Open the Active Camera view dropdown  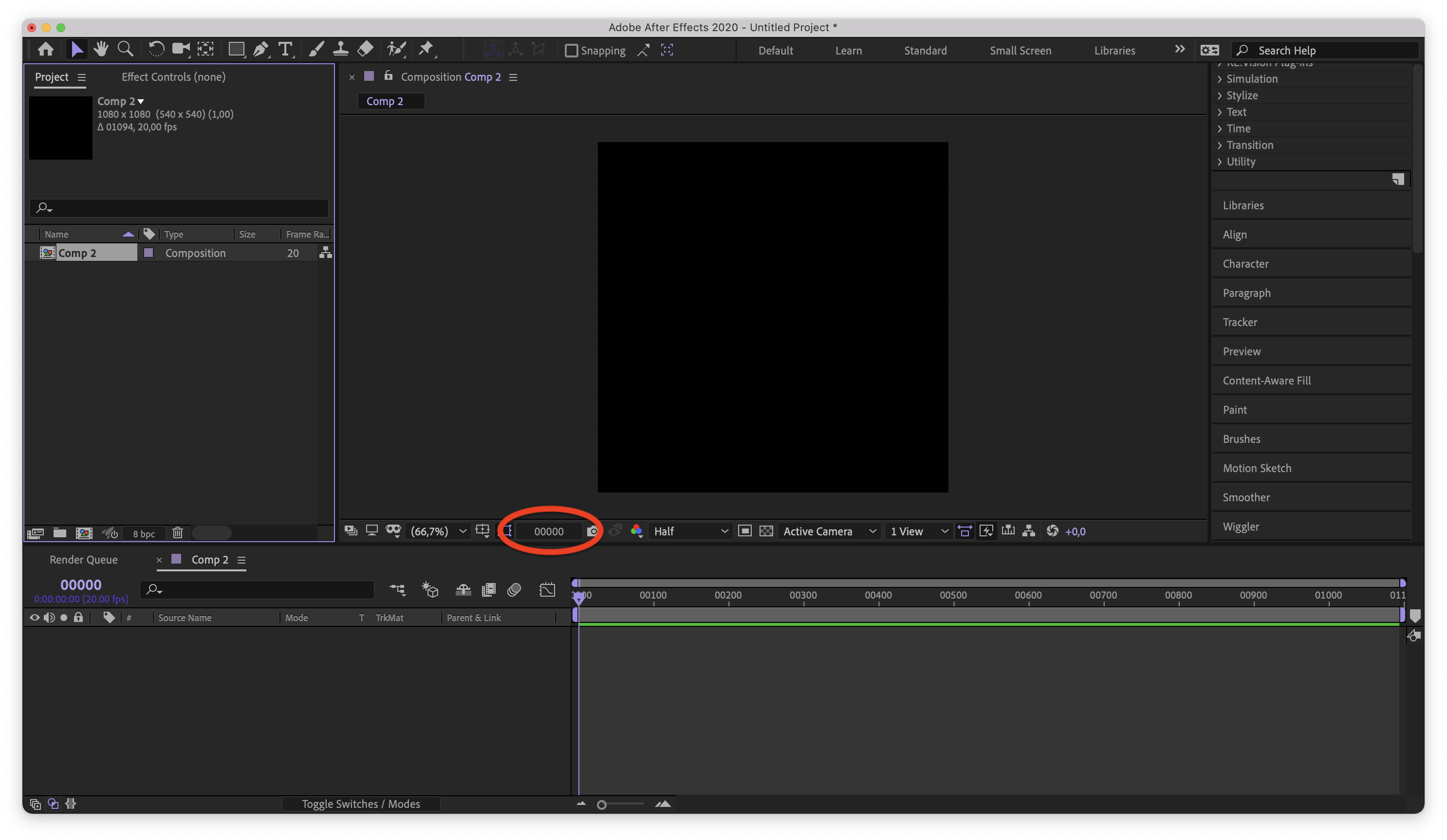829,531
